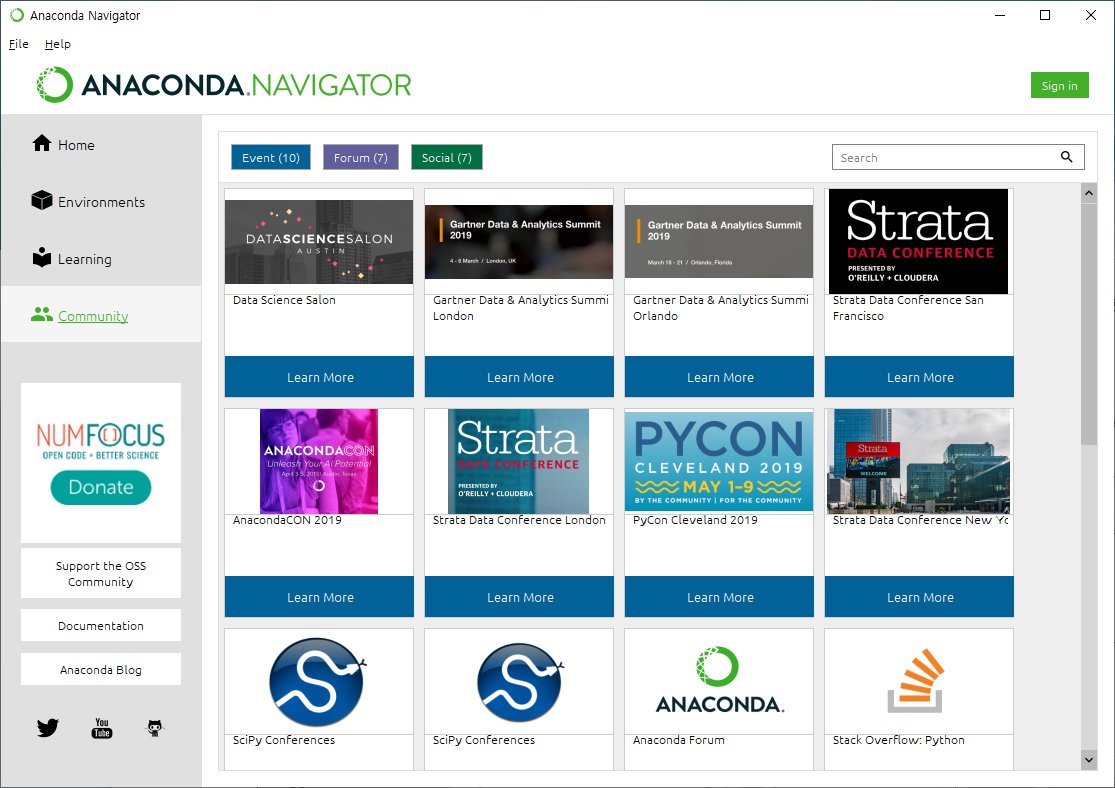Click the Community people icon
1115x788 pixels.
tap(42, 314)
